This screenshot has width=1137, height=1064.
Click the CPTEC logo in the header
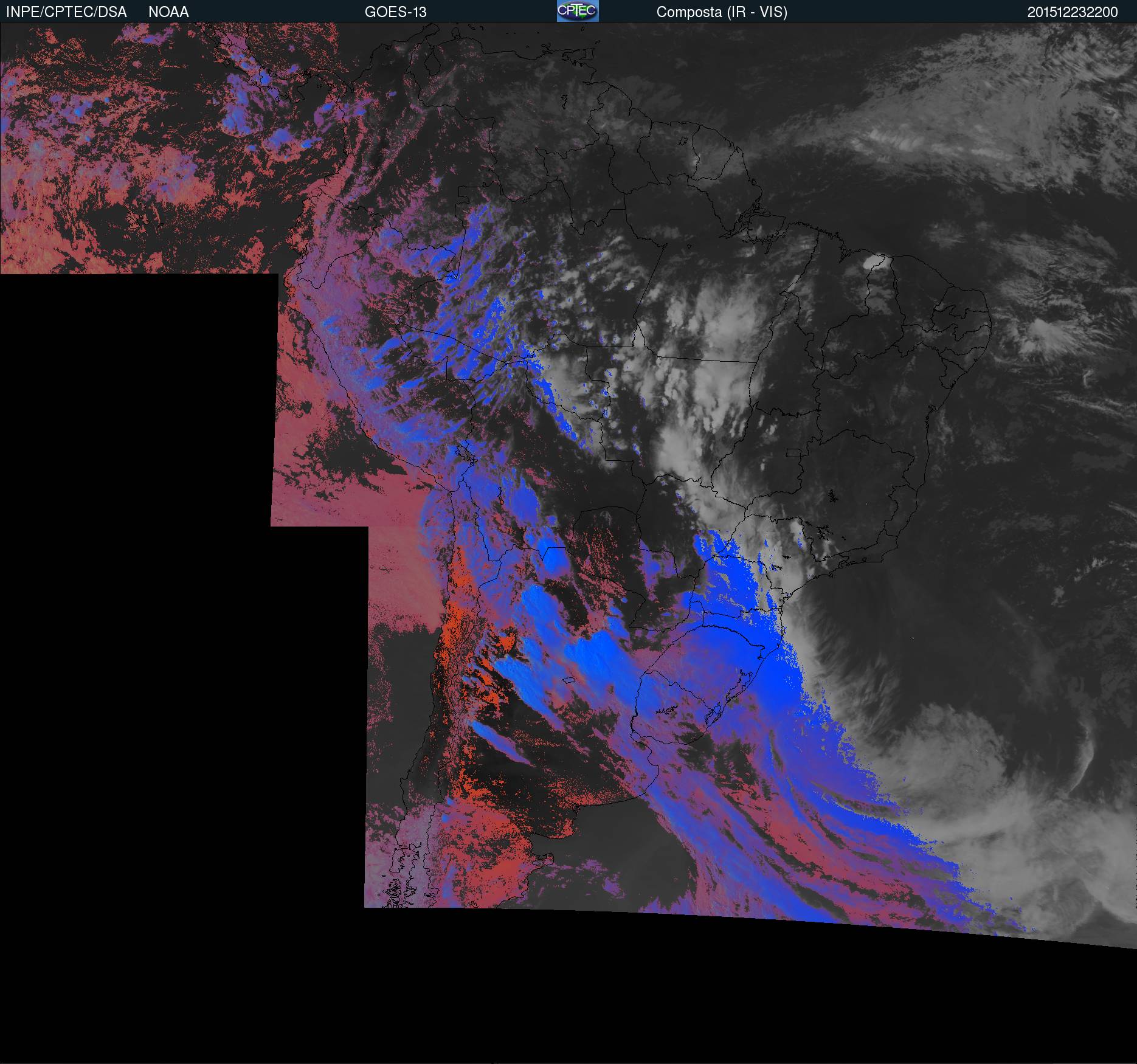coord(578,11)
